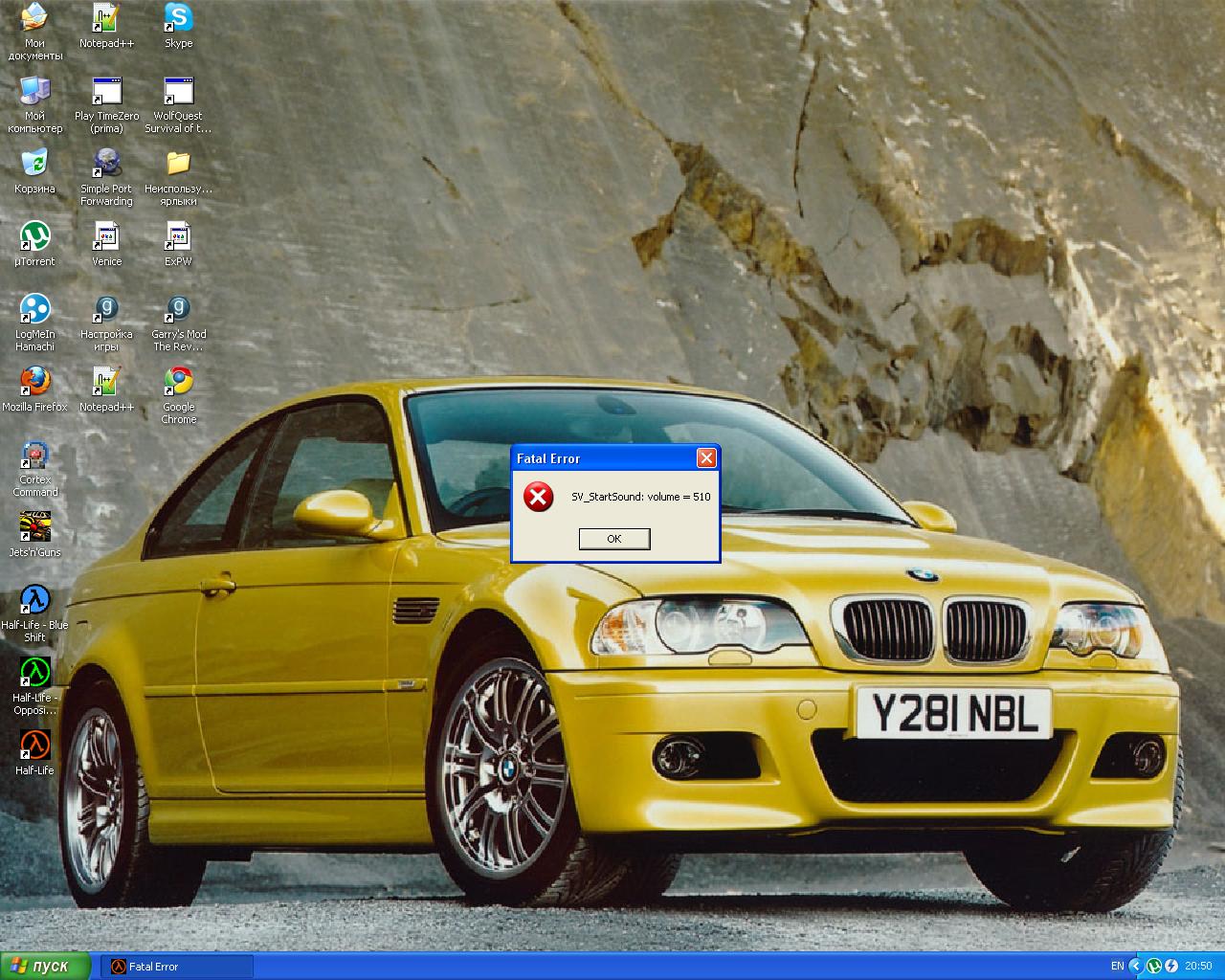Image resolution: width=1225 pixels, height=980 pixels.
Task: Select the Garry's Mod shortcut
Action: coord(178,323)
